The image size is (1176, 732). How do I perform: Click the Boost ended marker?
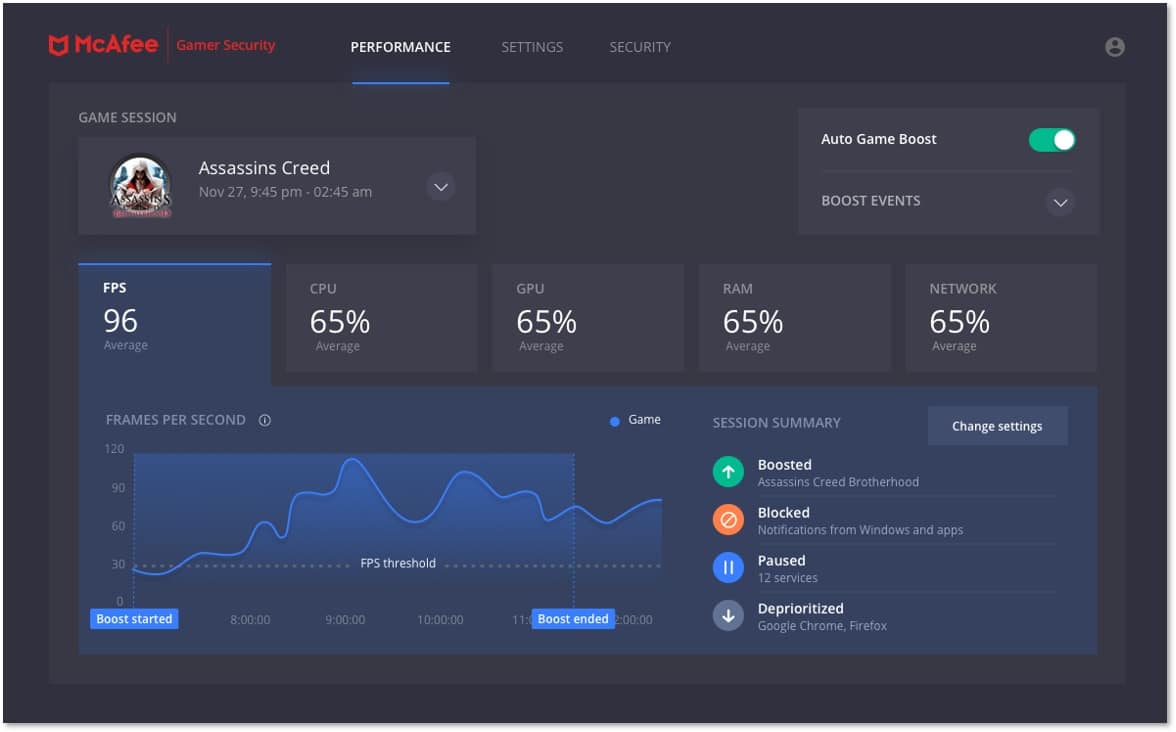[x=573, y=619]
